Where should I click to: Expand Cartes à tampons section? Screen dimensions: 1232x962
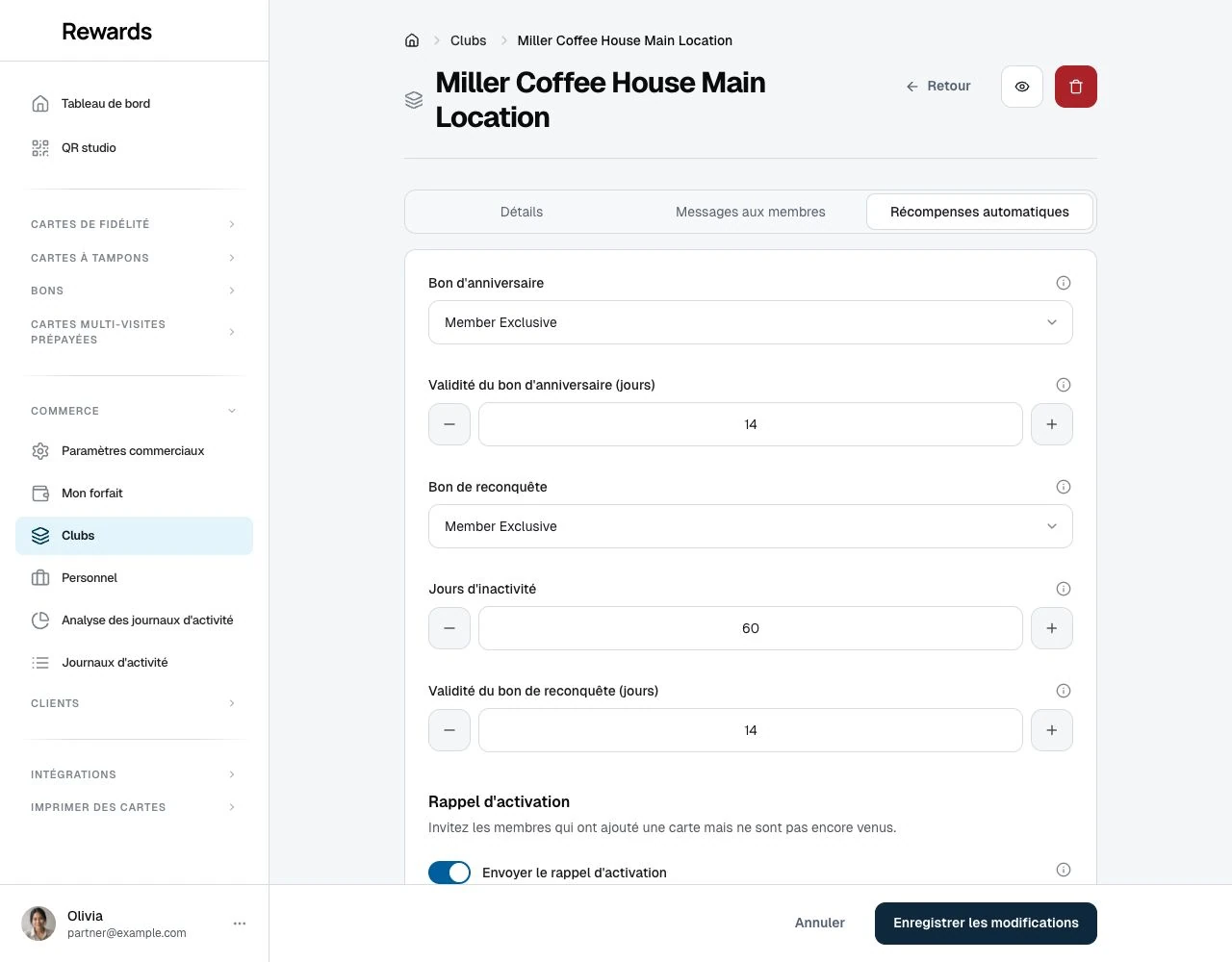click(134, 258)
